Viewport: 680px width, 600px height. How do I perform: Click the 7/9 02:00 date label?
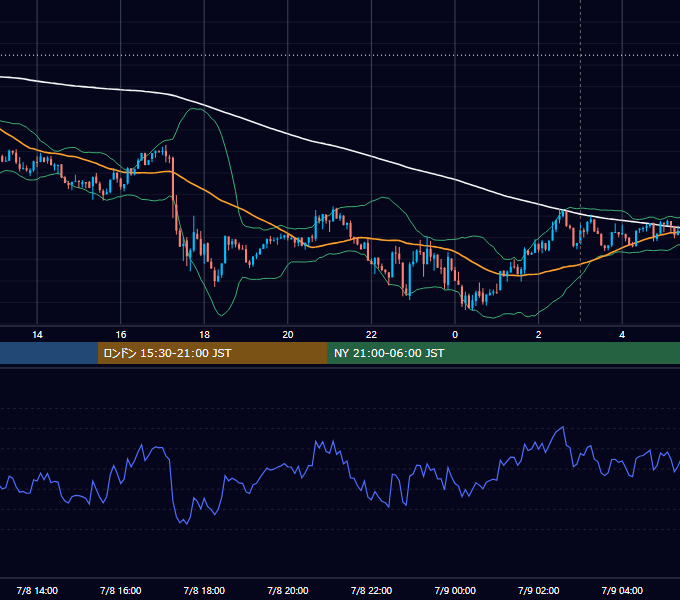tap(539, 590)
